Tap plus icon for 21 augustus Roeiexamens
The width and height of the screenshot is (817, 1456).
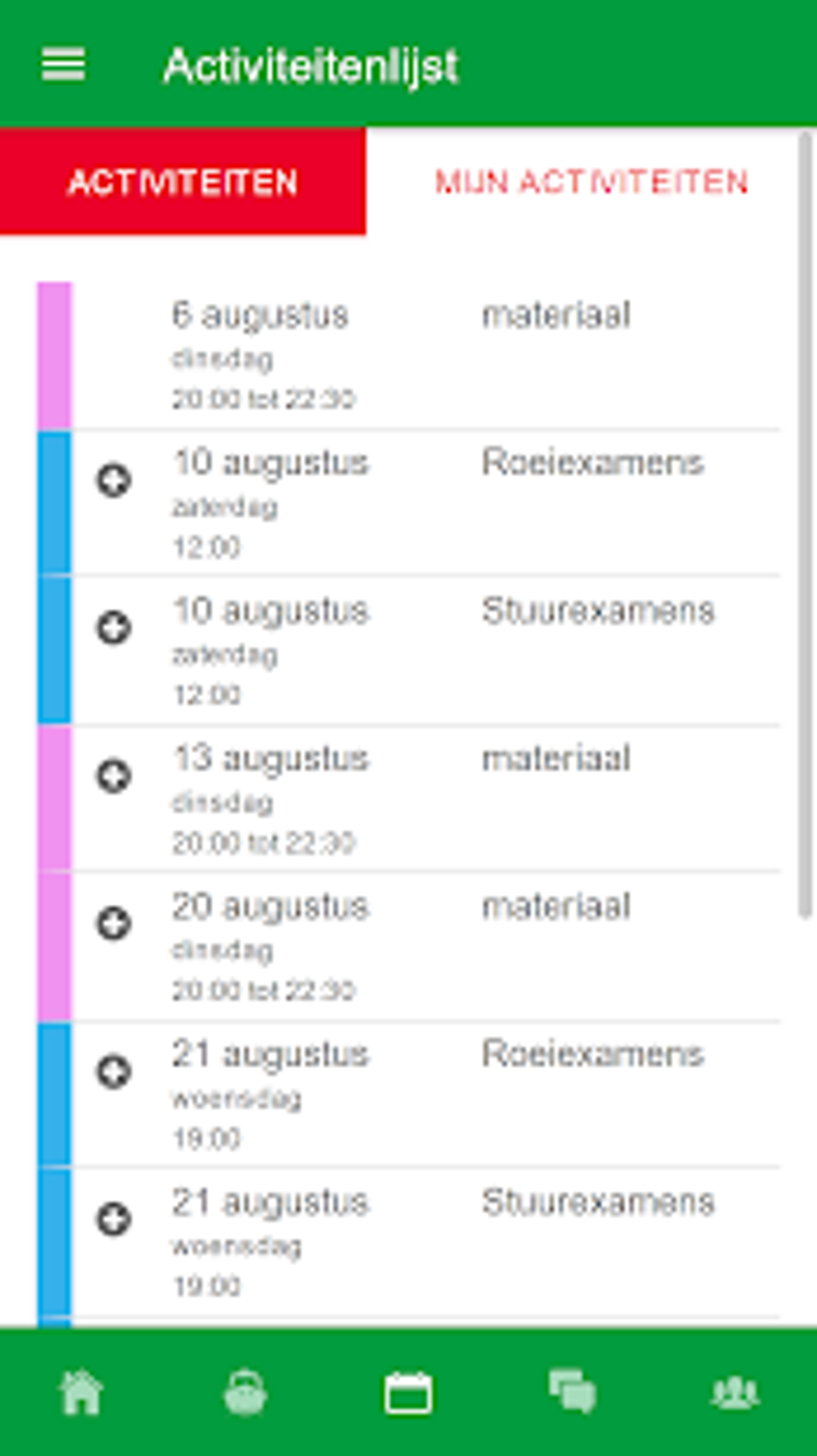114,1071
